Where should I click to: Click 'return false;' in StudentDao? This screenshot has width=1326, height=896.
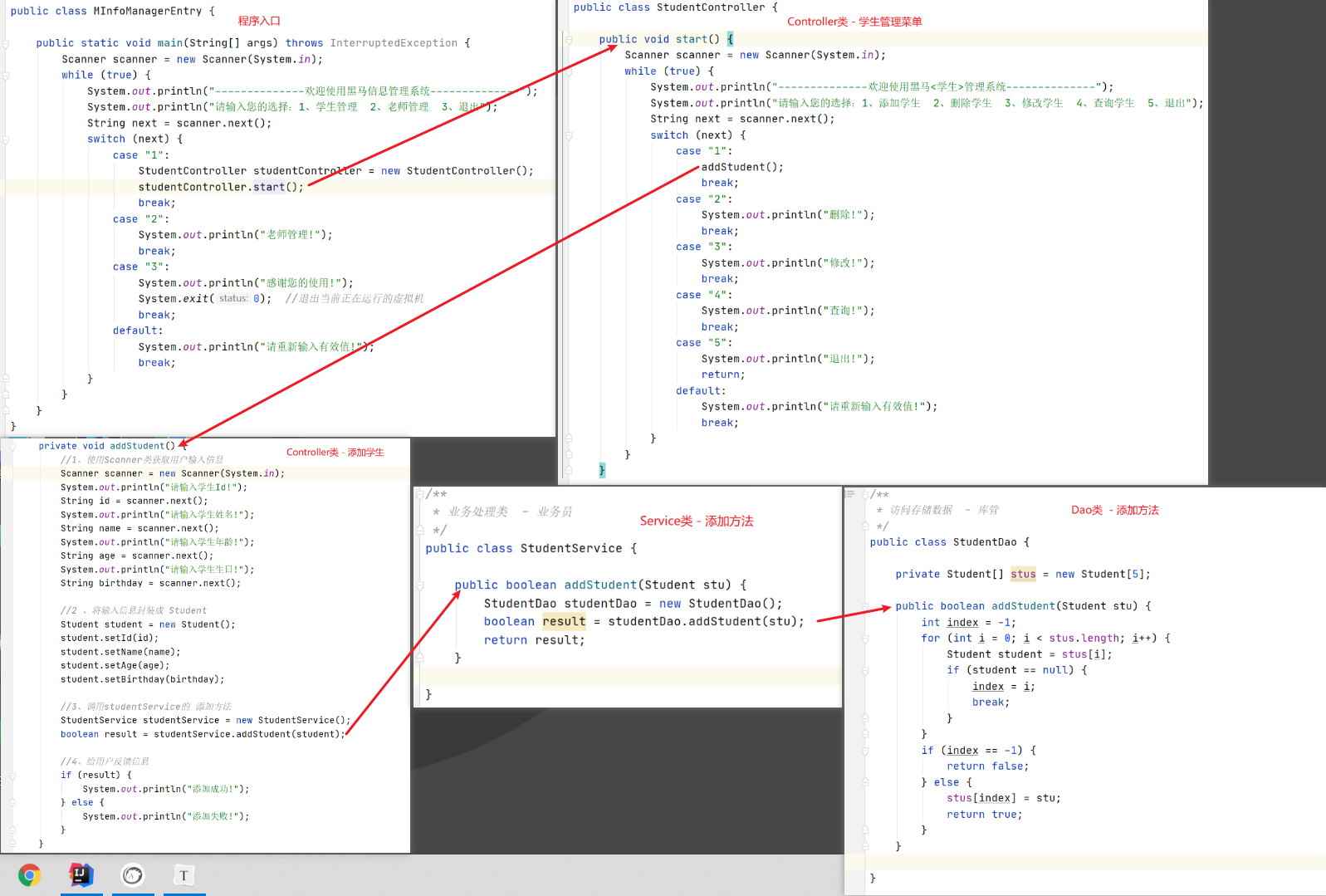987,766
